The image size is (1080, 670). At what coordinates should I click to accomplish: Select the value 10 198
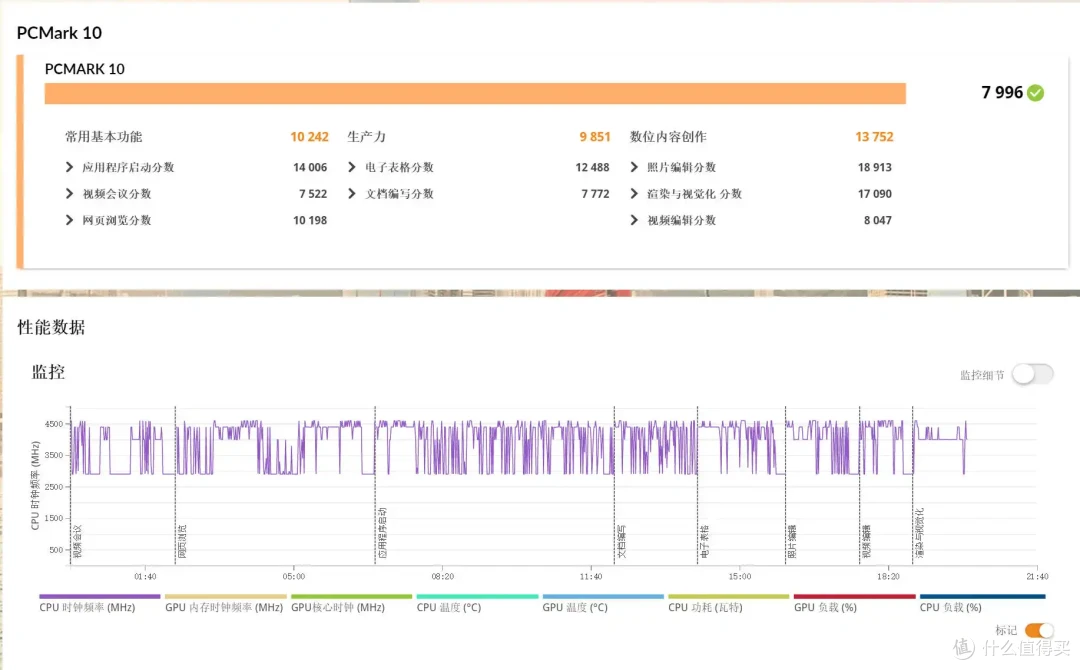(x=310, y=220)
